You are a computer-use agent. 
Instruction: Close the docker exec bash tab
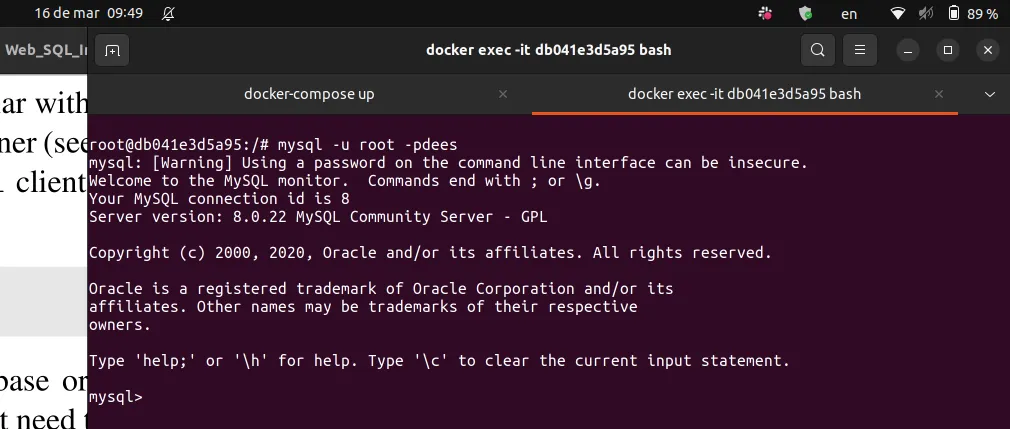pyautogui.click(x=940, y=94)
